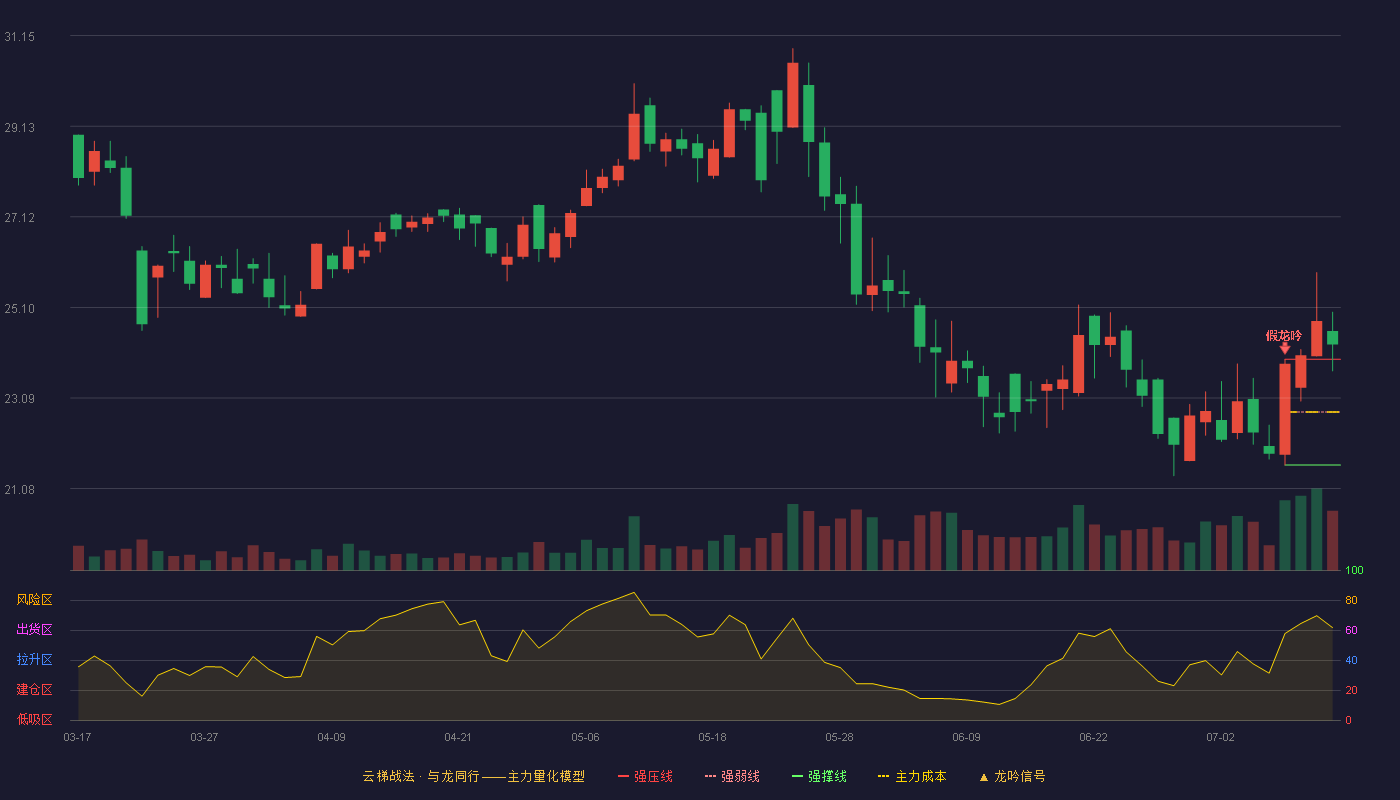Viewport: 1400px width, 800px height.
Task: Click the 23.09 price axis label
Action: click(x=19, y=399)
